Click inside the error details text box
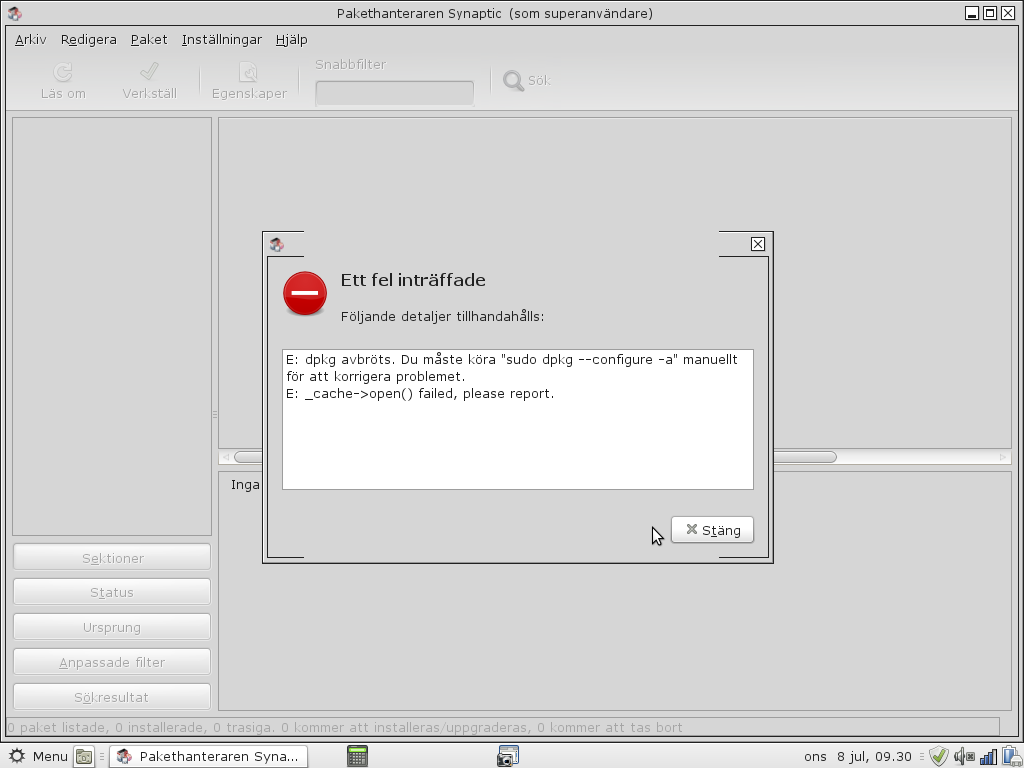Screen dimensions: 1024x768 (517, 419)
